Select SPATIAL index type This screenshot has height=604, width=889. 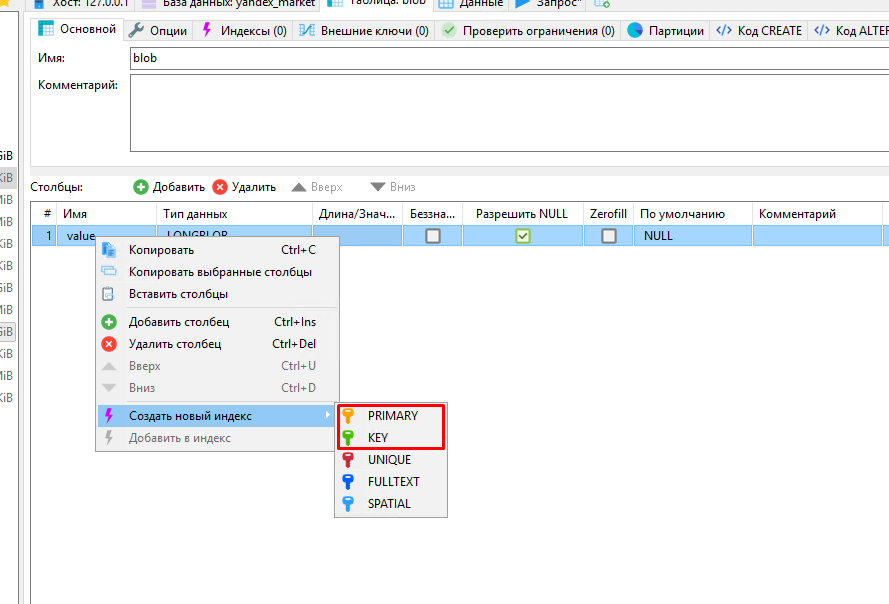click(x=391, y=504)
